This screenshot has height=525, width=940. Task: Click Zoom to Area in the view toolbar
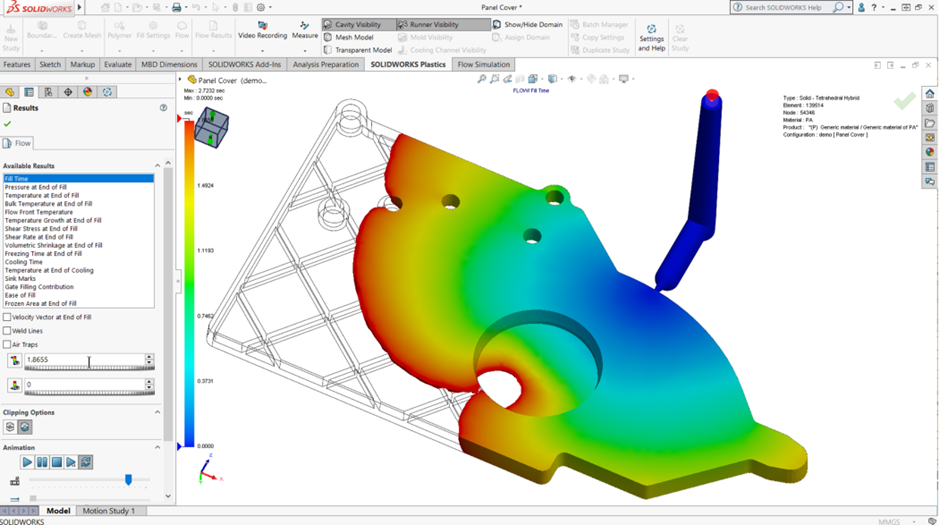point(495,79)
